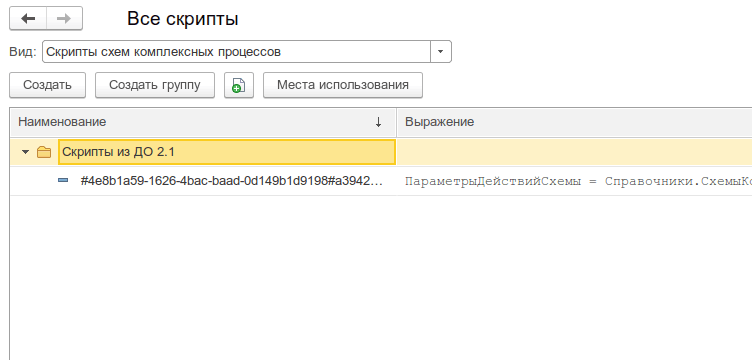This screenshot has height=360, width=752.
Task: Go back with the left arrow button
Action: 28,19
